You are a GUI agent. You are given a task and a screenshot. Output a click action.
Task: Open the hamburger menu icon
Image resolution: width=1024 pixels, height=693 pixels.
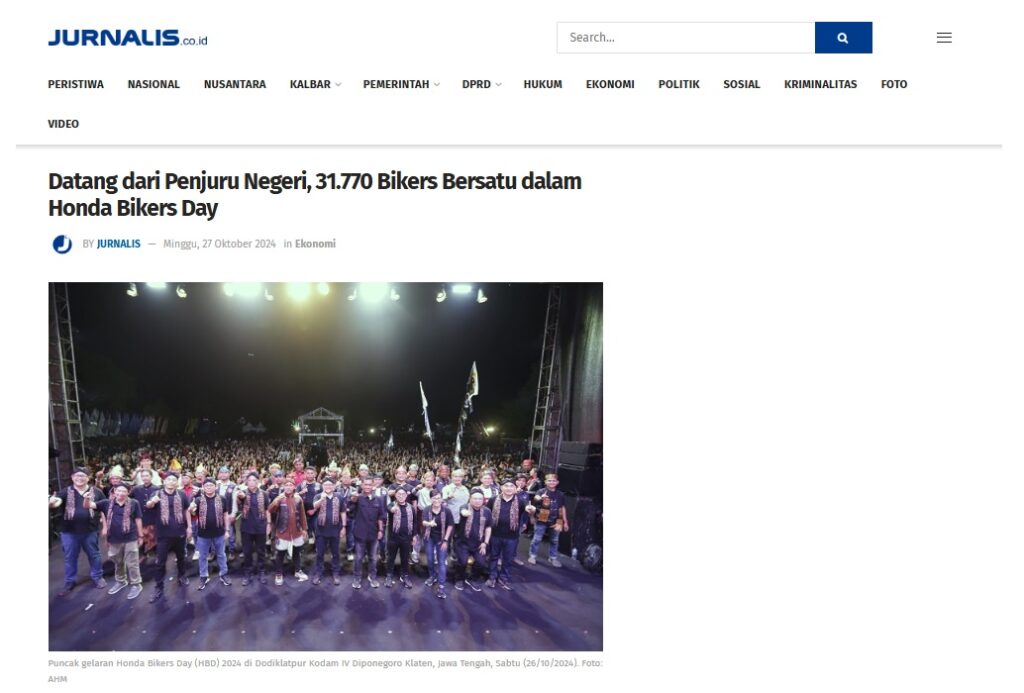tap(944, 37)
